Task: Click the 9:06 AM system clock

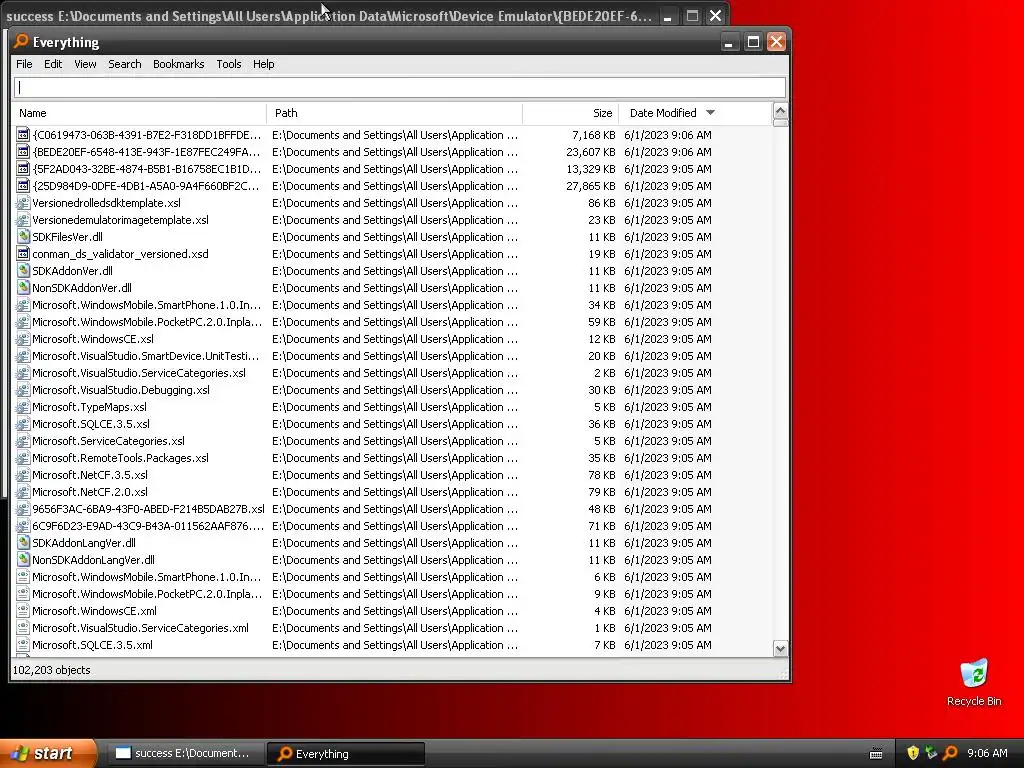Action: pos(987,753)
